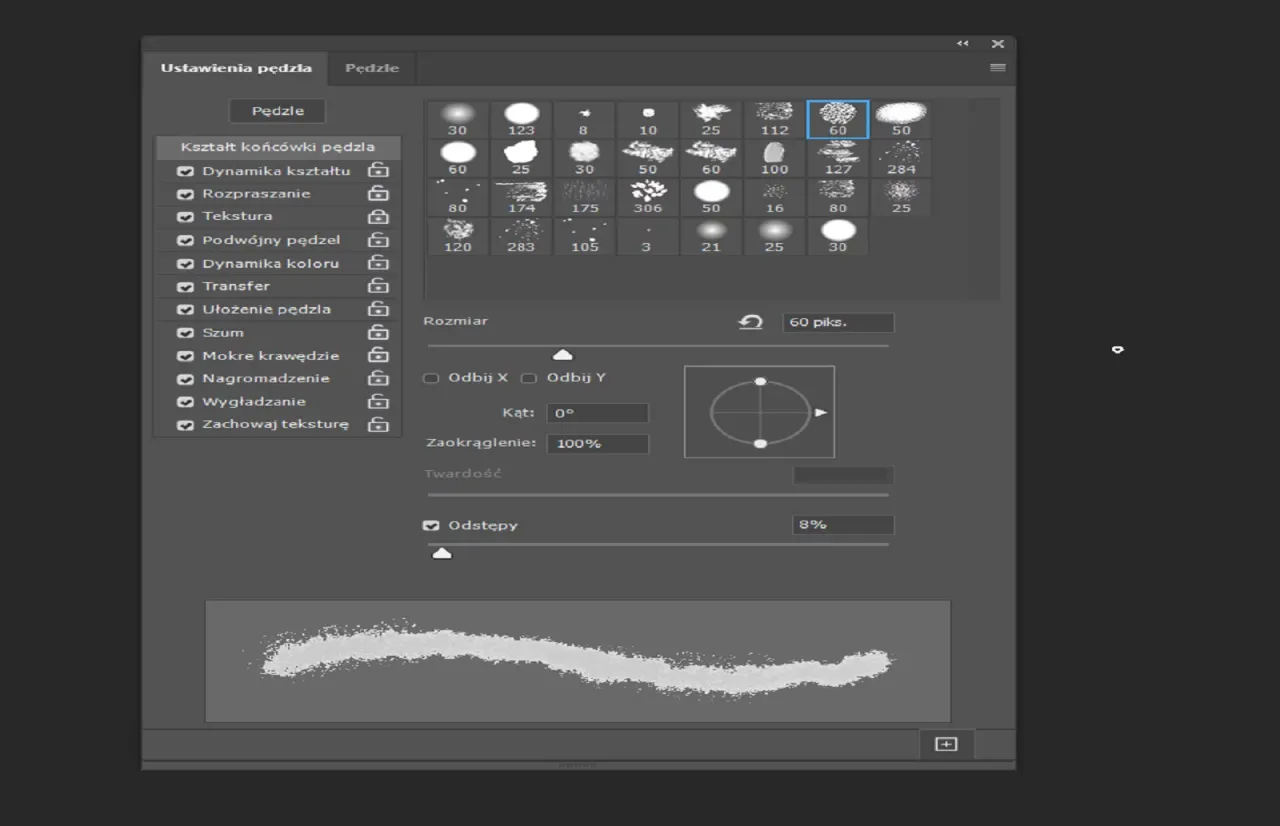The width and height of the screenshot is (1280, 826).
Task: Collapse the panel with the double-arrow icon
Action: [962, 43]
